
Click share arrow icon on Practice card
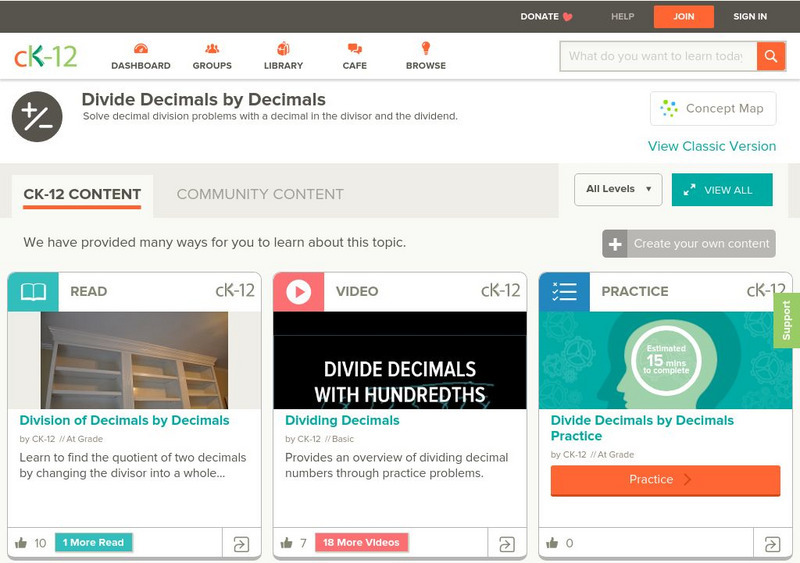click(772, 544)
